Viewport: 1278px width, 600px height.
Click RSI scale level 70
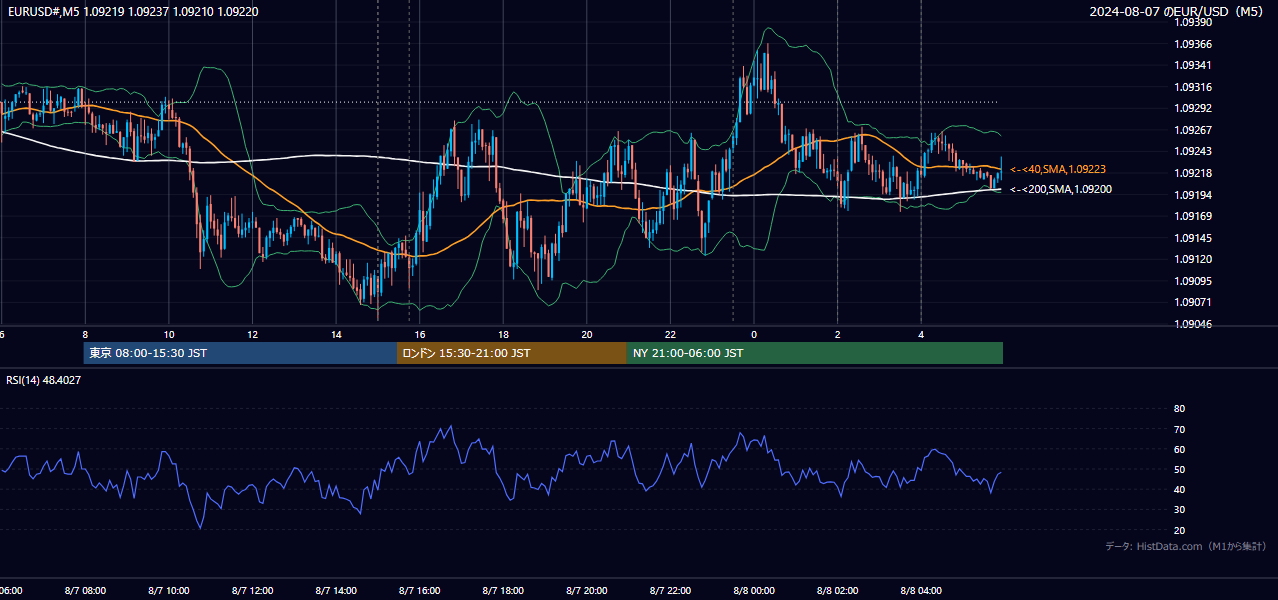[x=1179, y=429]
